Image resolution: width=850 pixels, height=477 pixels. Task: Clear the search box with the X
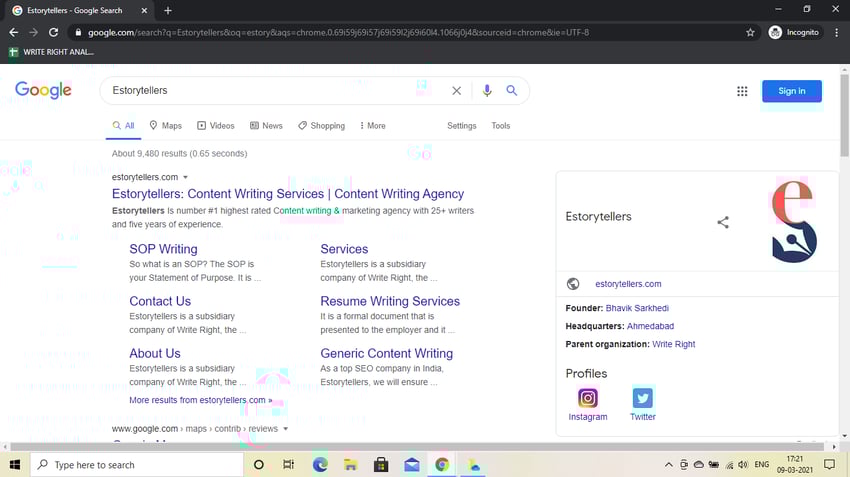tap(456, 91)
